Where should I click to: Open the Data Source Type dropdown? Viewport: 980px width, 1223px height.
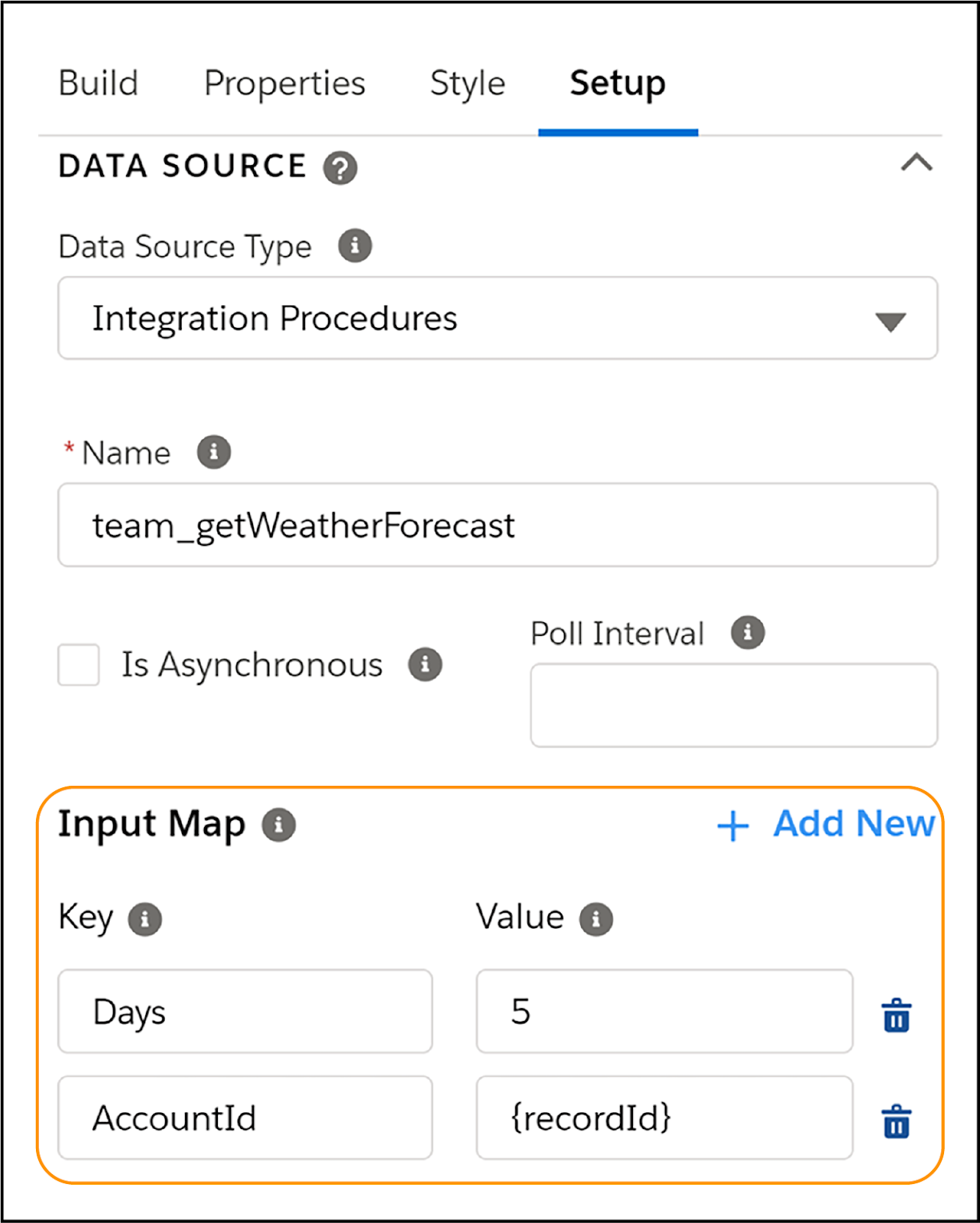pyautogui.click(x=498, y=318)
